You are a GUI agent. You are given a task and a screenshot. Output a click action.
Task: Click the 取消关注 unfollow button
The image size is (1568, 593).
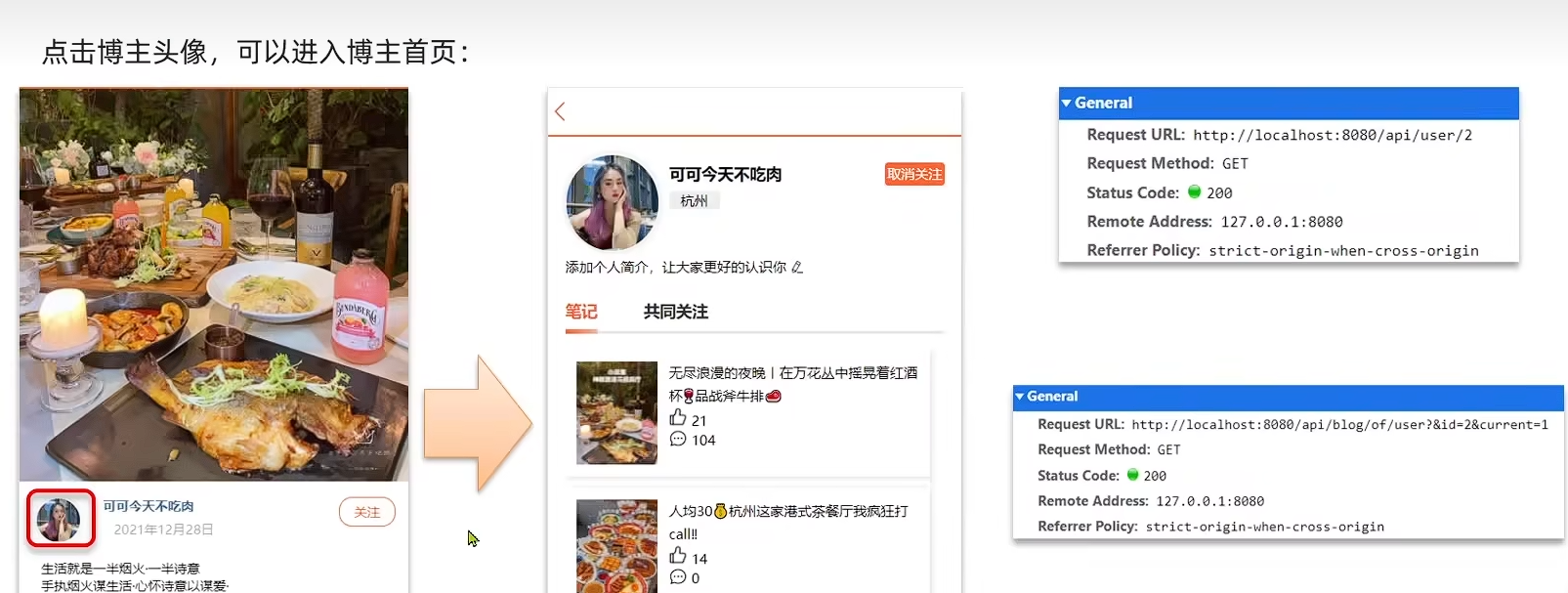pos(914,174)
